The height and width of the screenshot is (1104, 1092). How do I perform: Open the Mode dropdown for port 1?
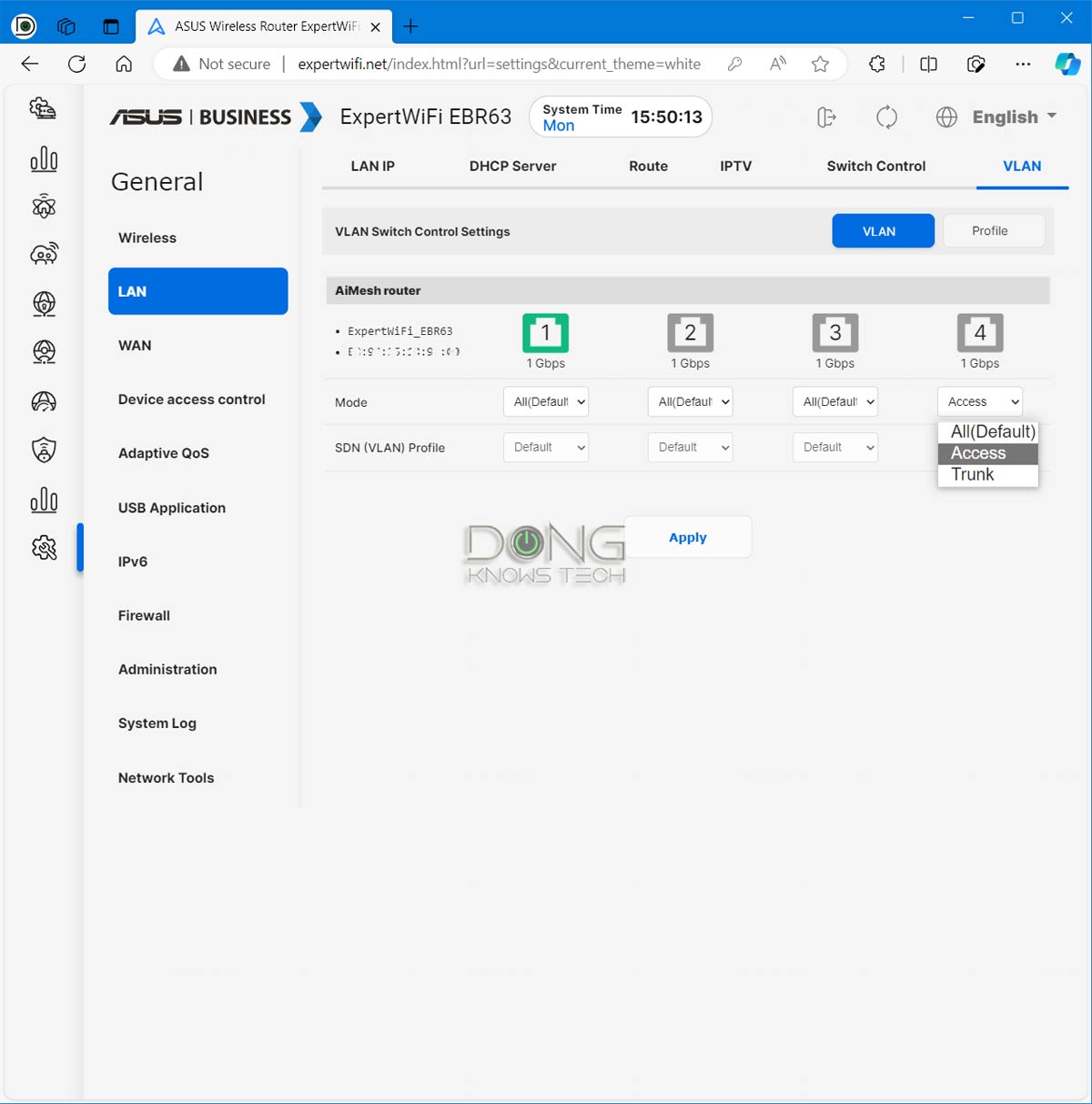tap(546, 401)
